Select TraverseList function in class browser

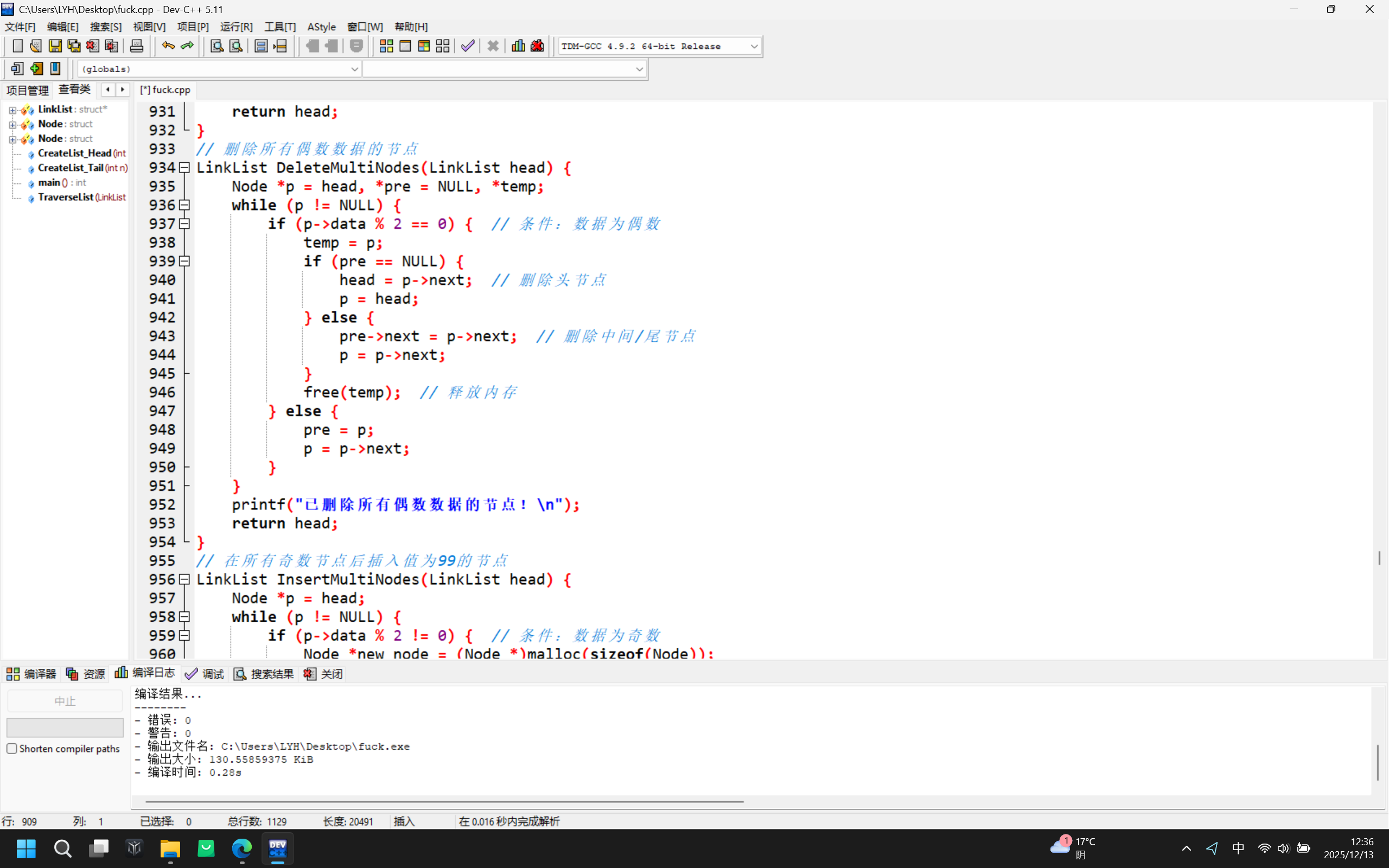(x=66, y=197)
